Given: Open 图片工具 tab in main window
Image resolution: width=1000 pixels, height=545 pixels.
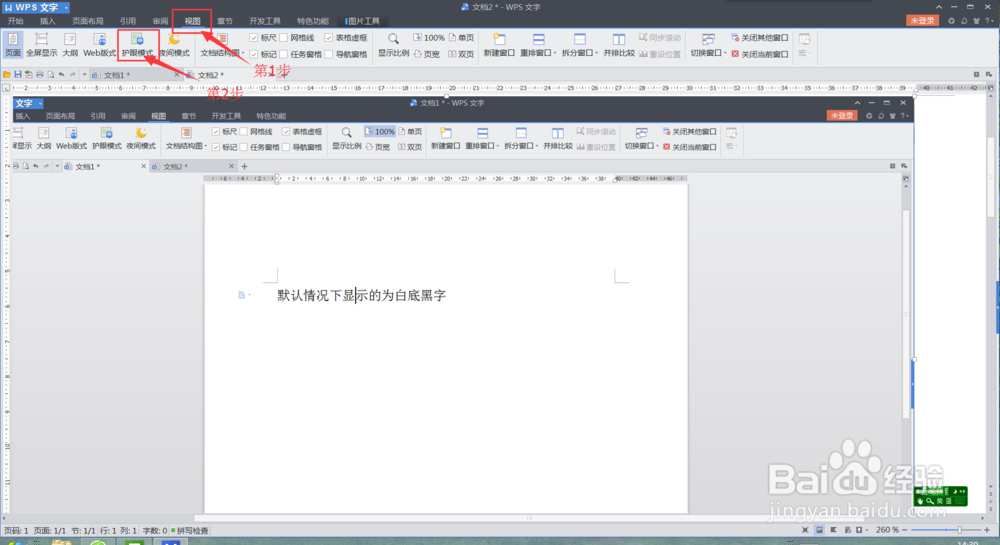Looking at the screenshot, I should click(x=362, y=21).
